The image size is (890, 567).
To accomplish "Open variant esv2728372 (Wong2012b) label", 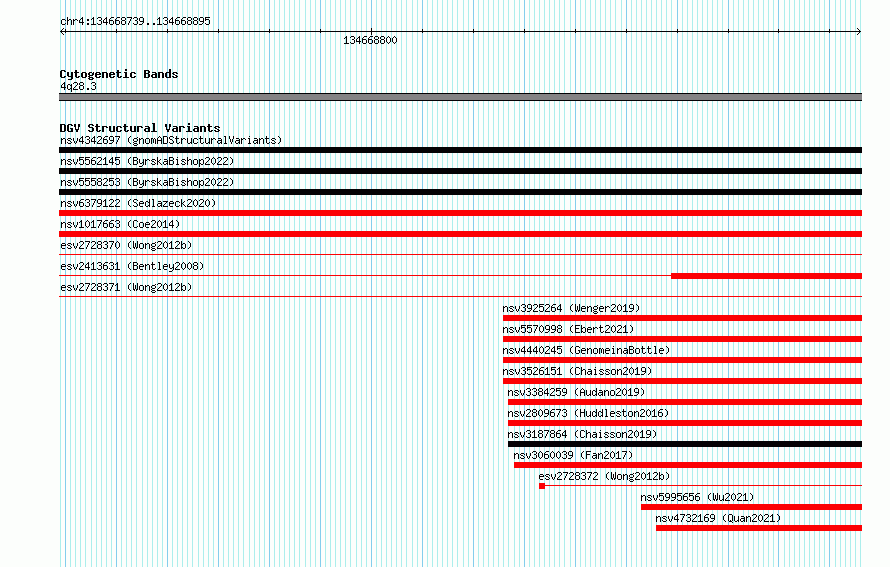I will pyautogui.click(x=604, y=476).
